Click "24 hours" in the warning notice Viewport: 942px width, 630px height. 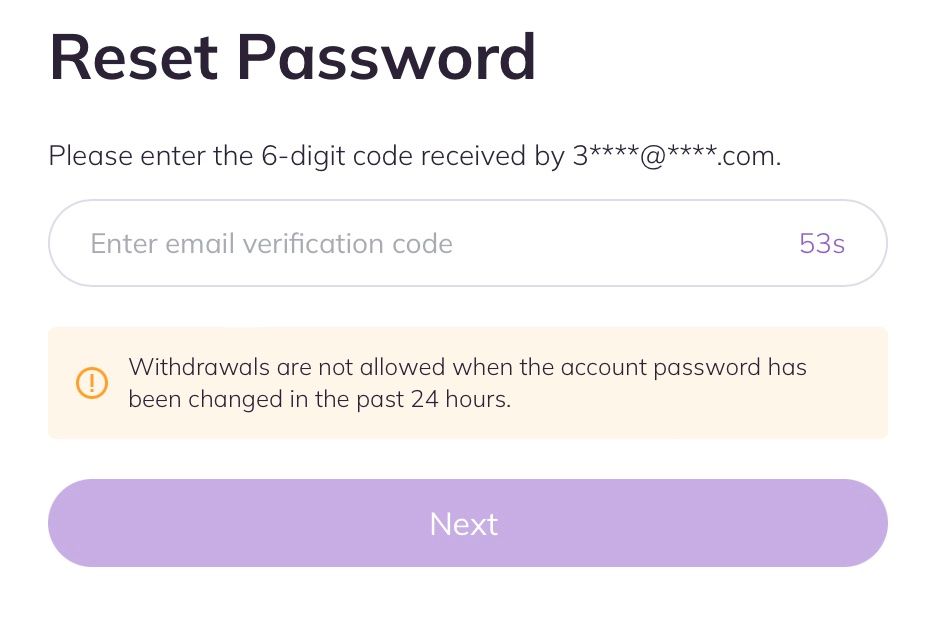point(459,400)
